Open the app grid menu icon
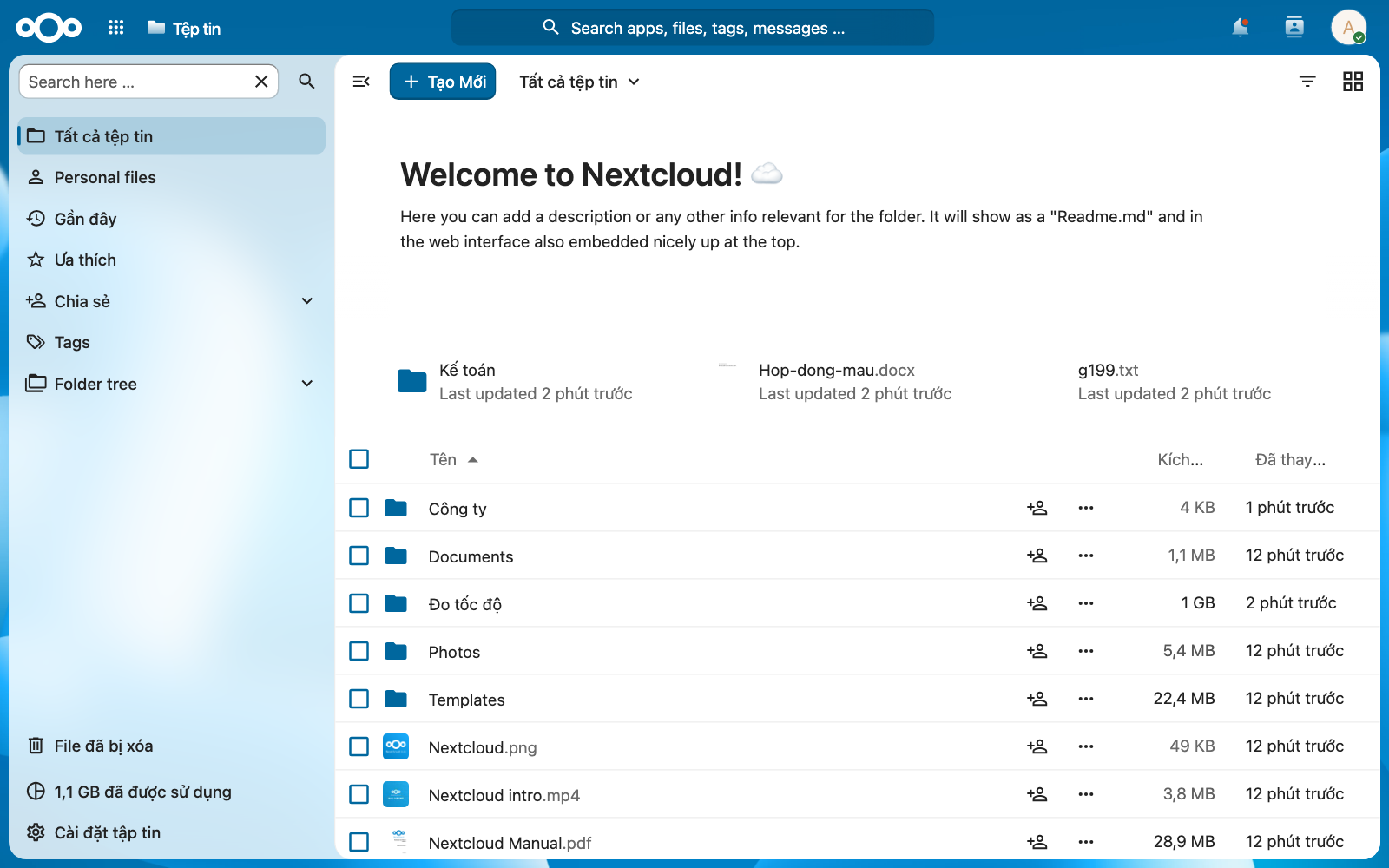 [x=115, y=28]
